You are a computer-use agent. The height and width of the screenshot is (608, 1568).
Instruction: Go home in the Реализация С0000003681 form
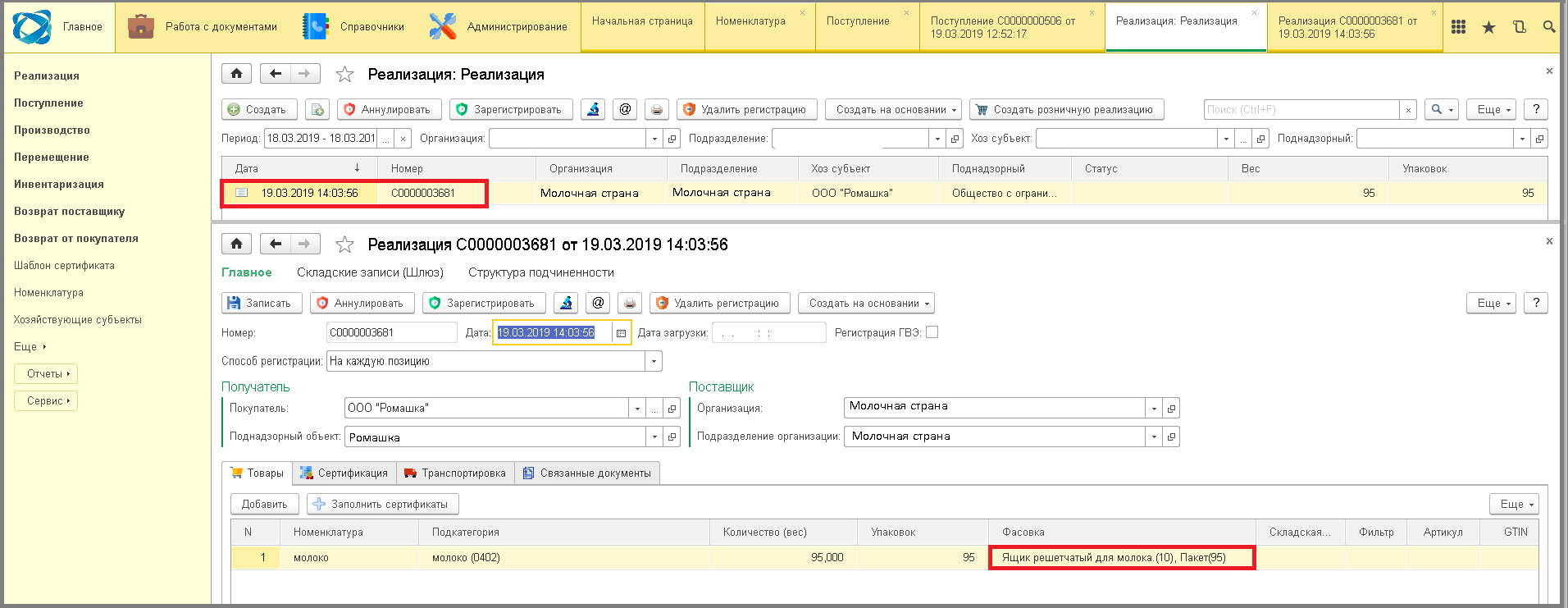tap(236, 244)
